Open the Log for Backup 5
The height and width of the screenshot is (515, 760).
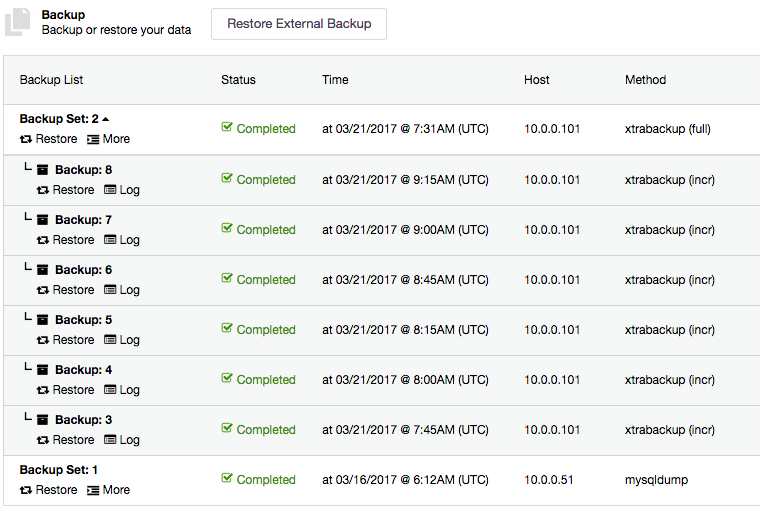tap(122, 340)
